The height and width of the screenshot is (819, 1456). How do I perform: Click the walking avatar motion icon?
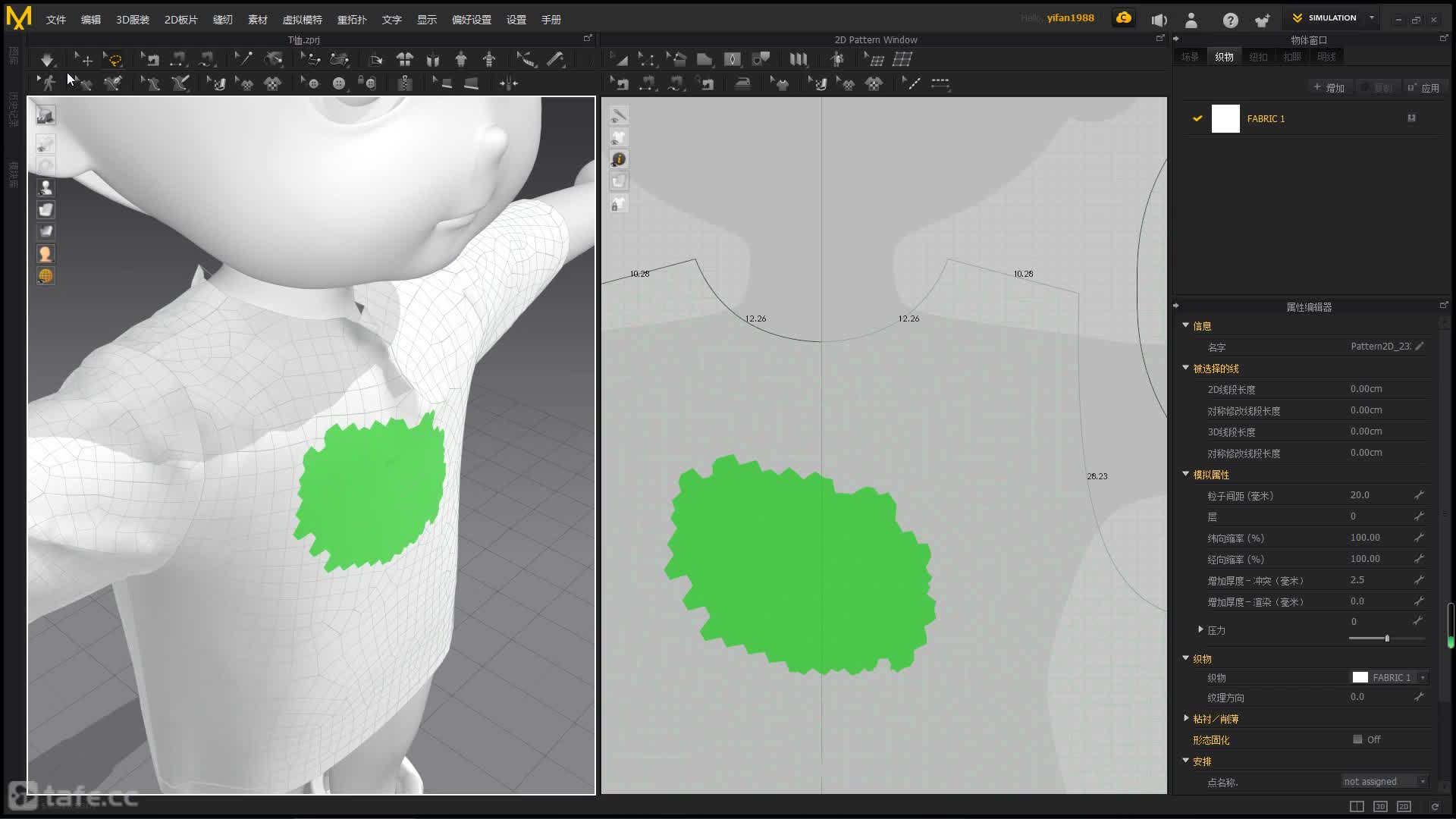[48, 83]
